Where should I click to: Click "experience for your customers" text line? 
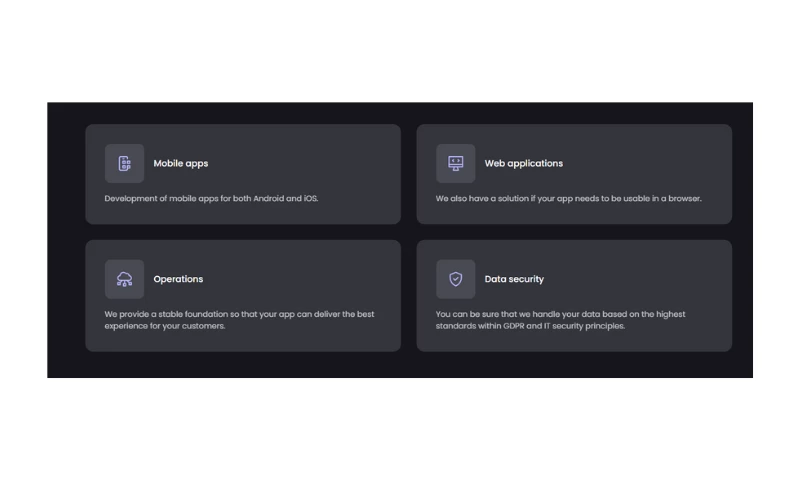click(165, 326)
